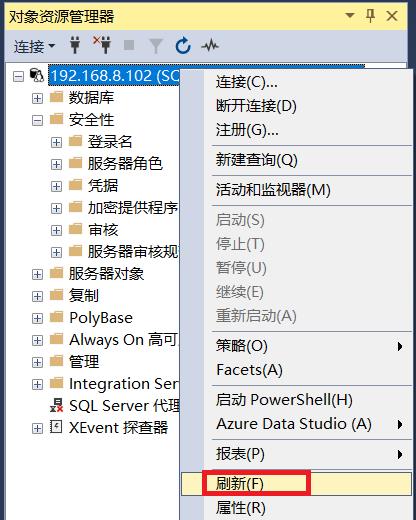Select the SQL Server 代理 agent icon

click(56, 406)
